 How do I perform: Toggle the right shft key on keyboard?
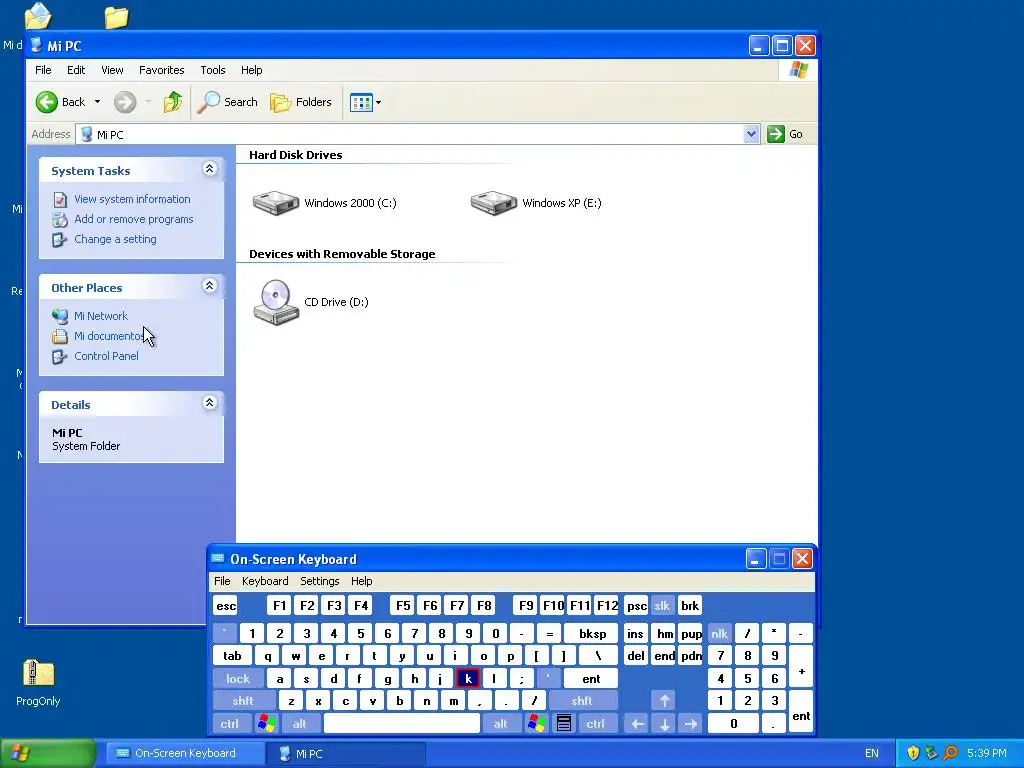[581, 701]
